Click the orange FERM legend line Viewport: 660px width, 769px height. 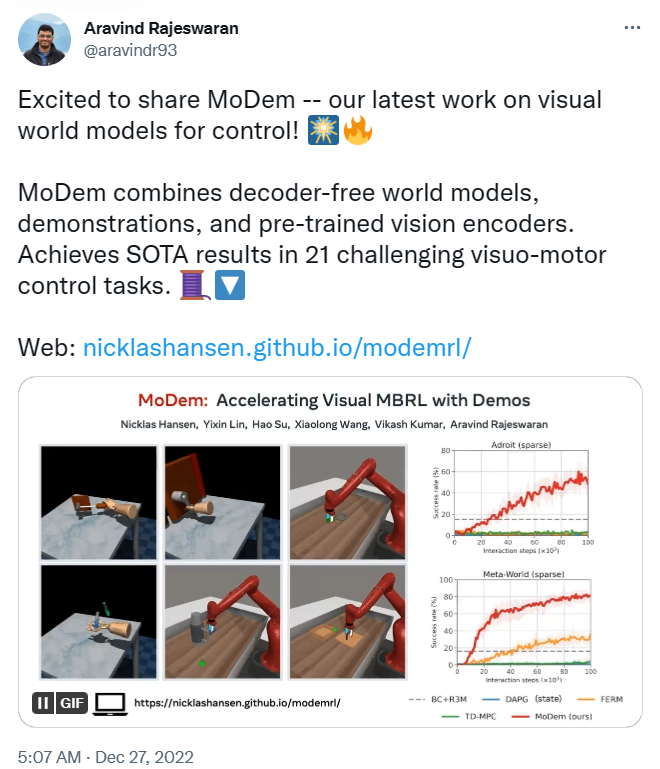coord(585,699)
